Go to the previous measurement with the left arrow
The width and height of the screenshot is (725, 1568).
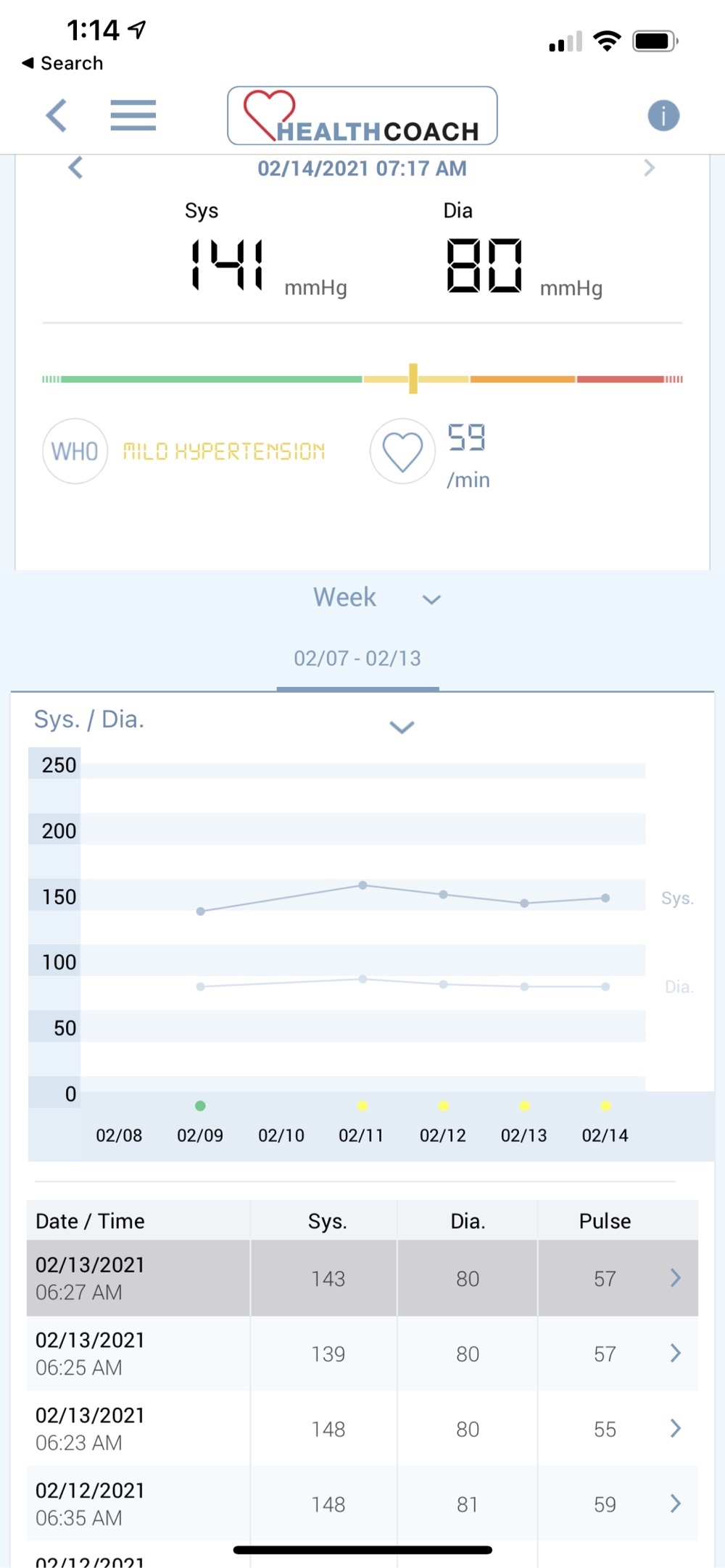coord(75,168)
